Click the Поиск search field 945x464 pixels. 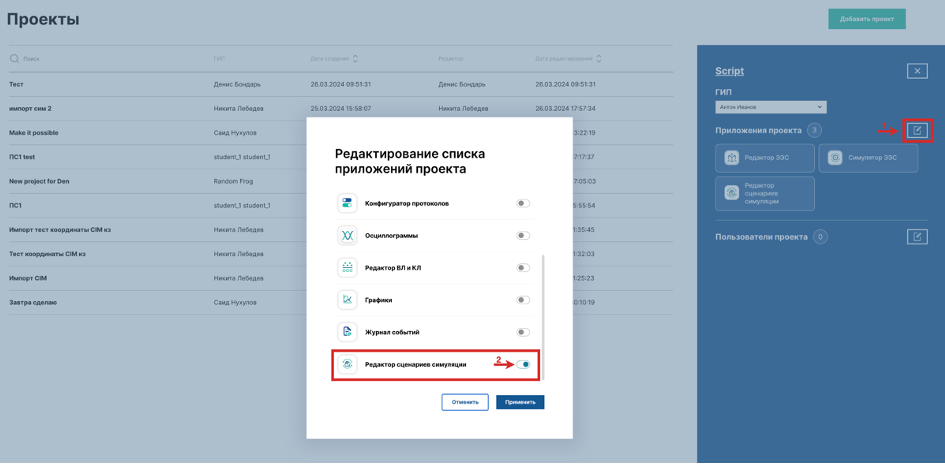point(100,59)
